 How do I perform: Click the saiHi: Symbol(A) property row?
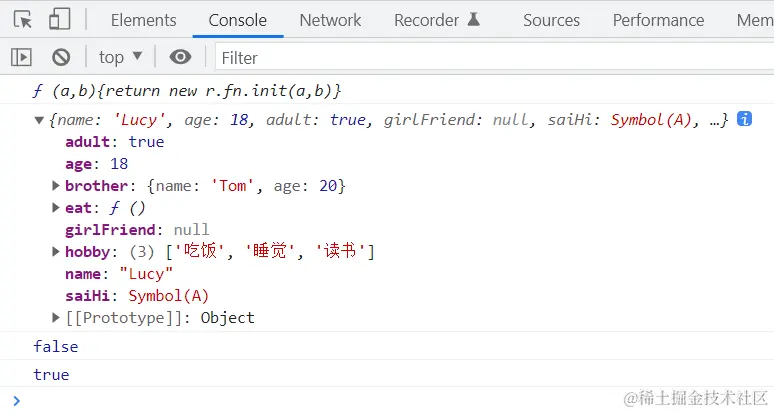[x=137, y=296]
